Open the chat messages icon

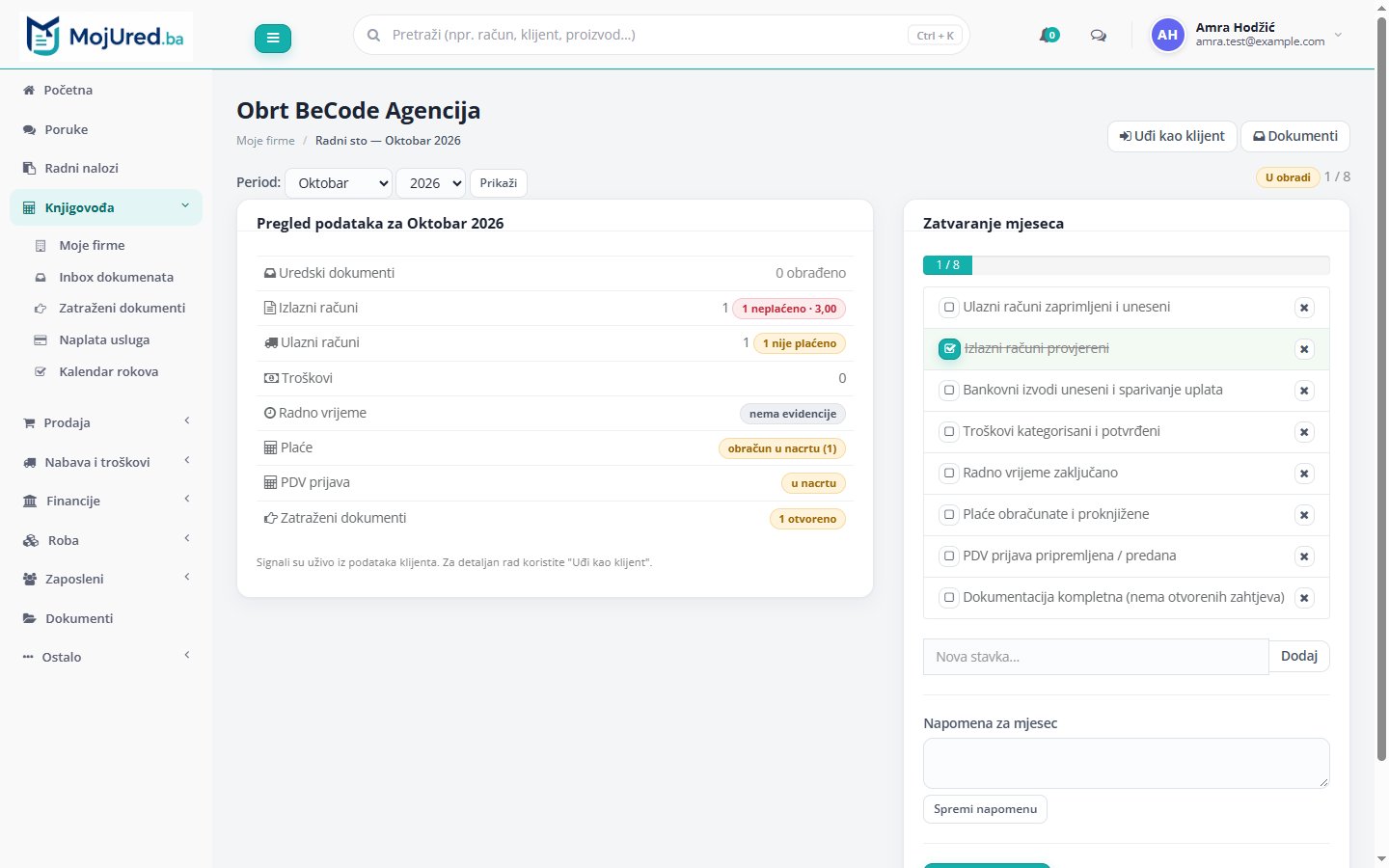point(1098,36)
